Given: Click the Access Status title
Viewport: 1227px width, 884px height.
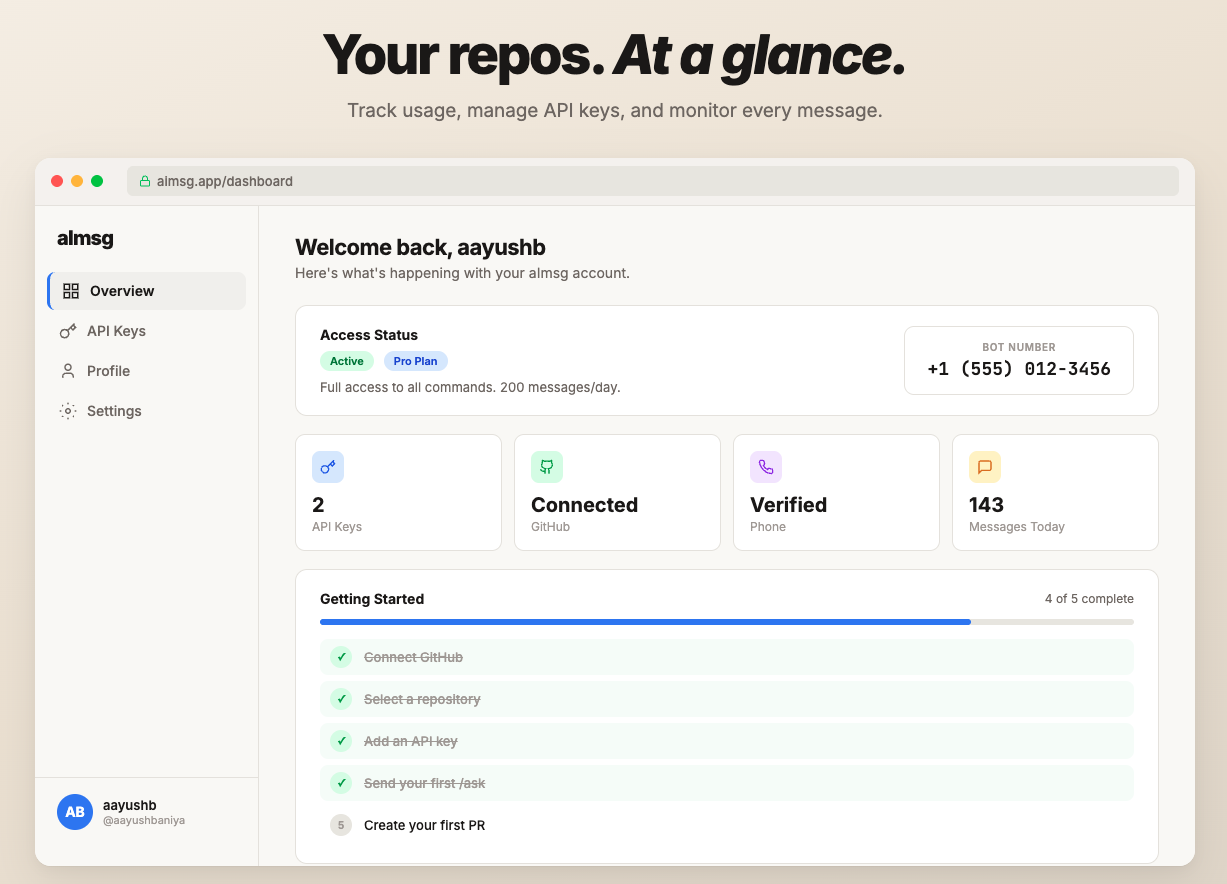Looking at the screenshot, I should coord(369,335).
